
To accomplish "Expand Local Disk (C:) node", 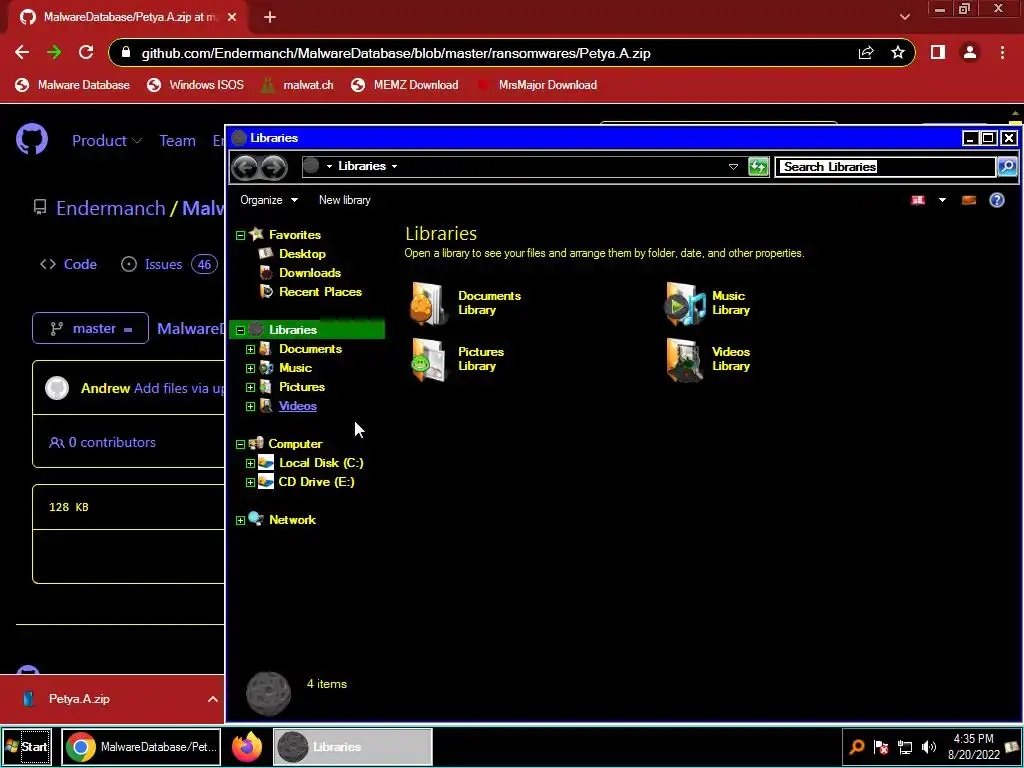I will 250,463.
